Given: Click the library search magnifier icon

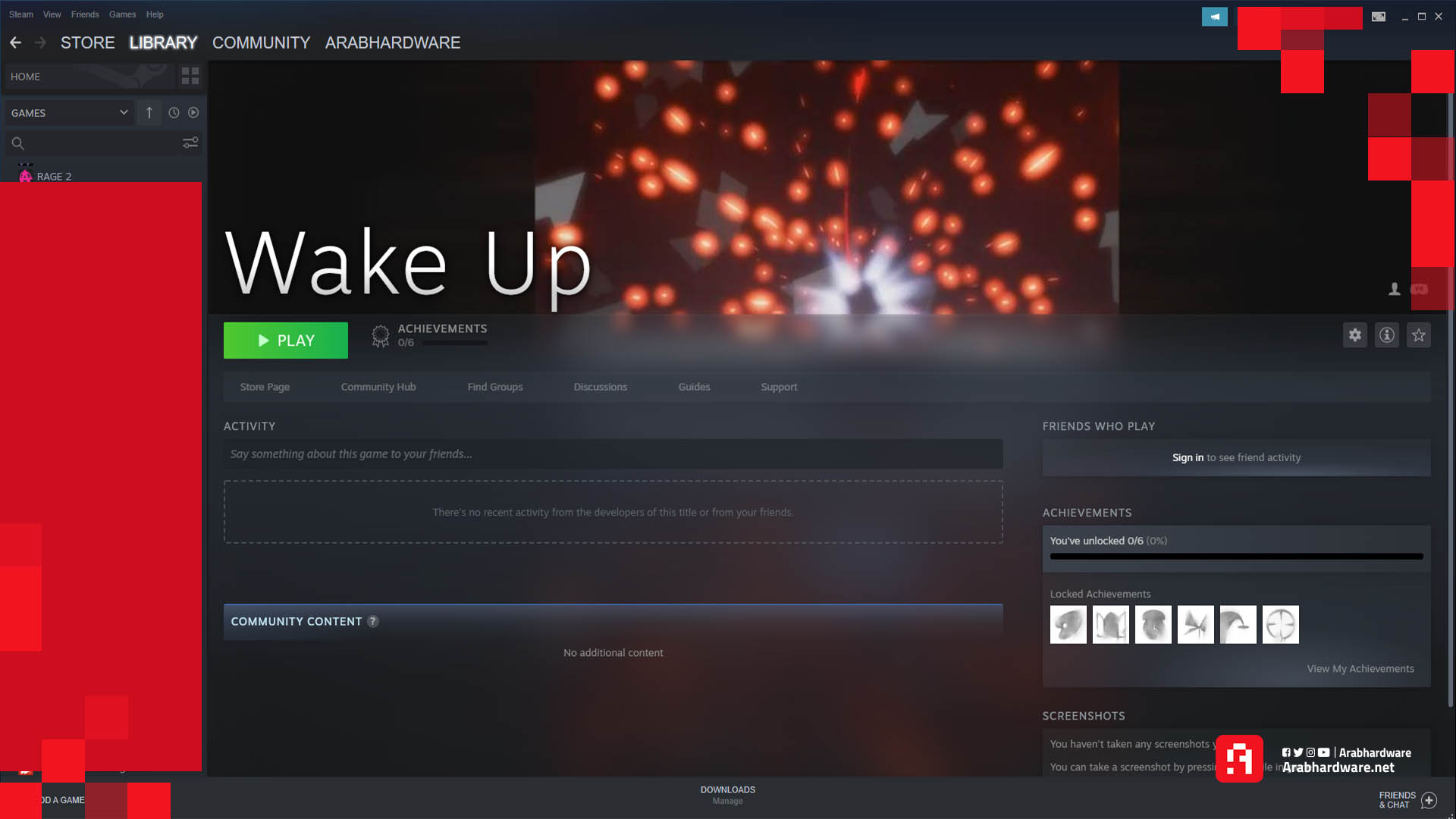Looking at the screenshot, I should coord(18,143).
